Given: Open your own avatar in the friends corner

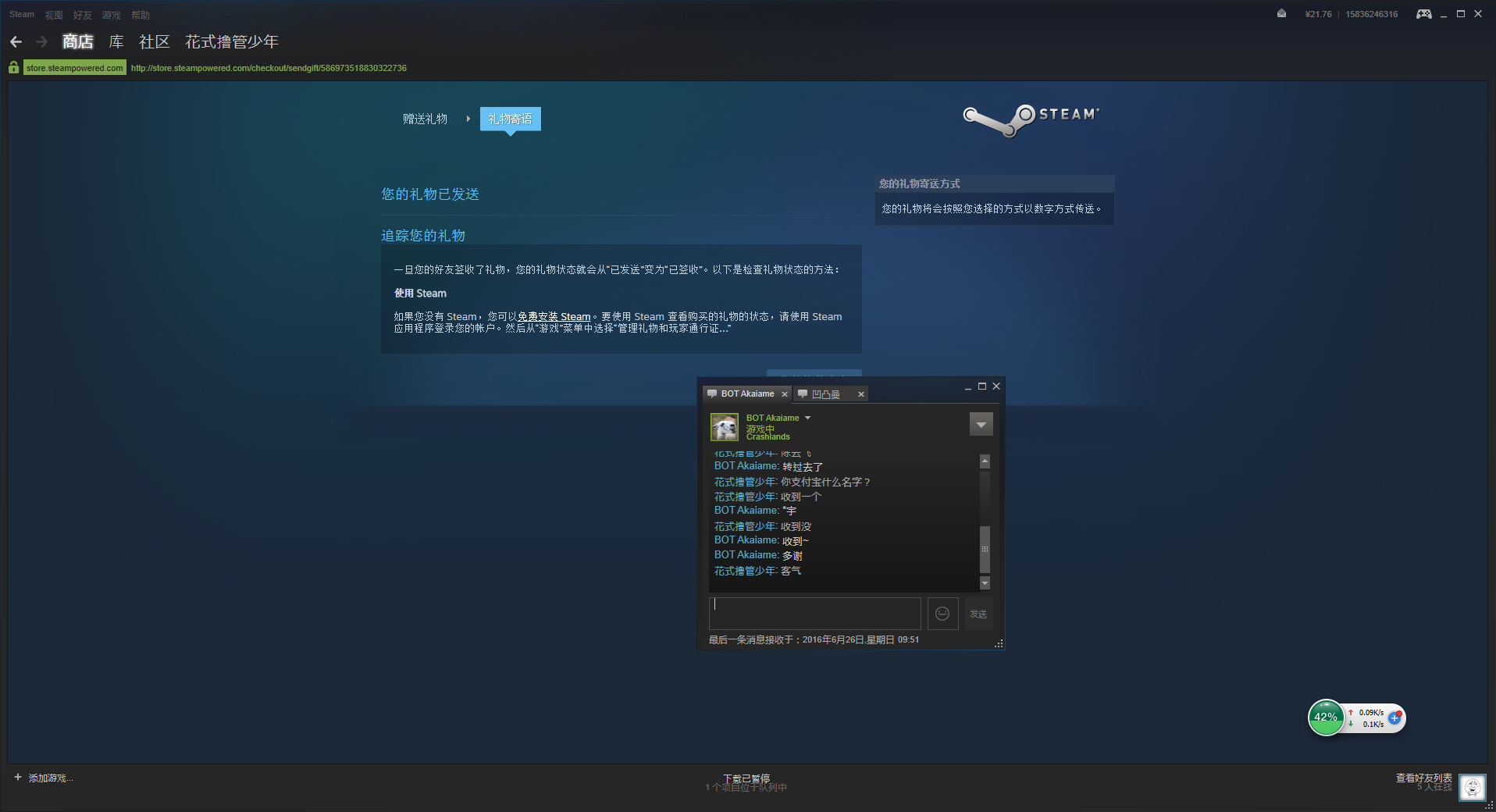Looking at the screenshot, I should (1473, 787).
